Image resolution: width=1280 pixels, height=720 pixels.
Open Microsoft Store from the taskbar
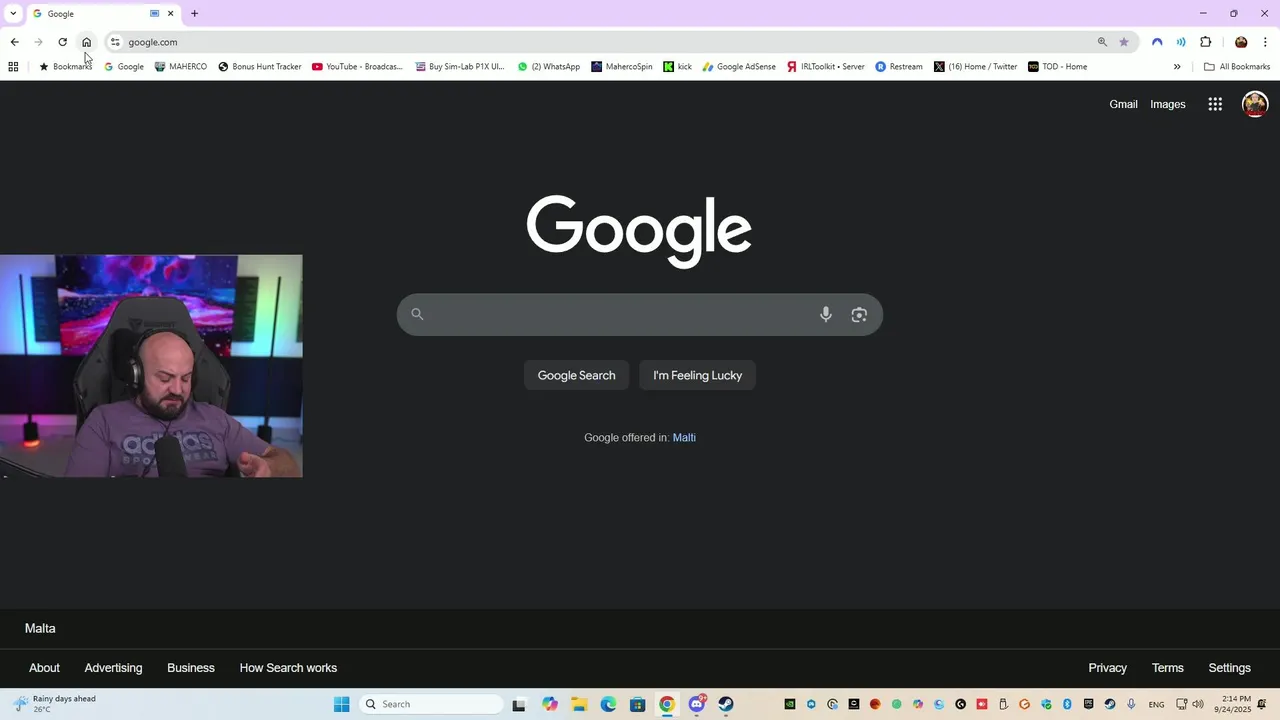(x=637, y=704)
